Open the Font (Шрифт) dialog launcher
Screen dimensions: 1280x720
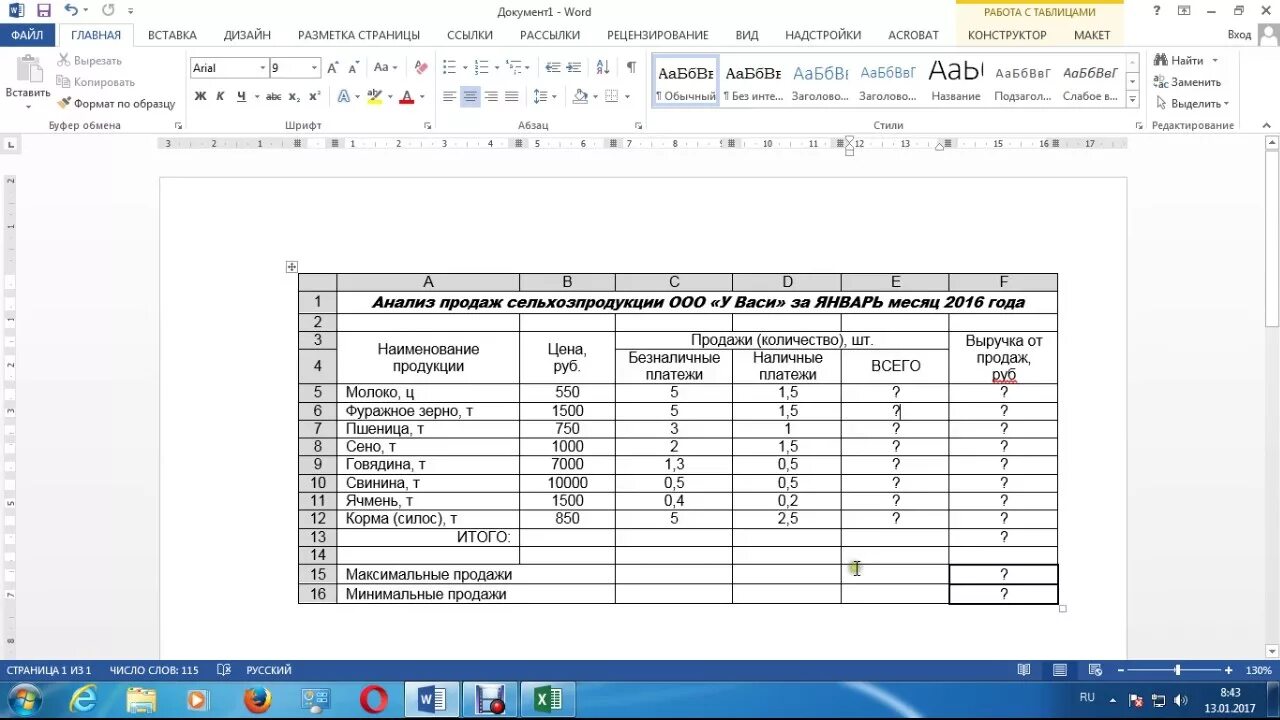point(427,126)
